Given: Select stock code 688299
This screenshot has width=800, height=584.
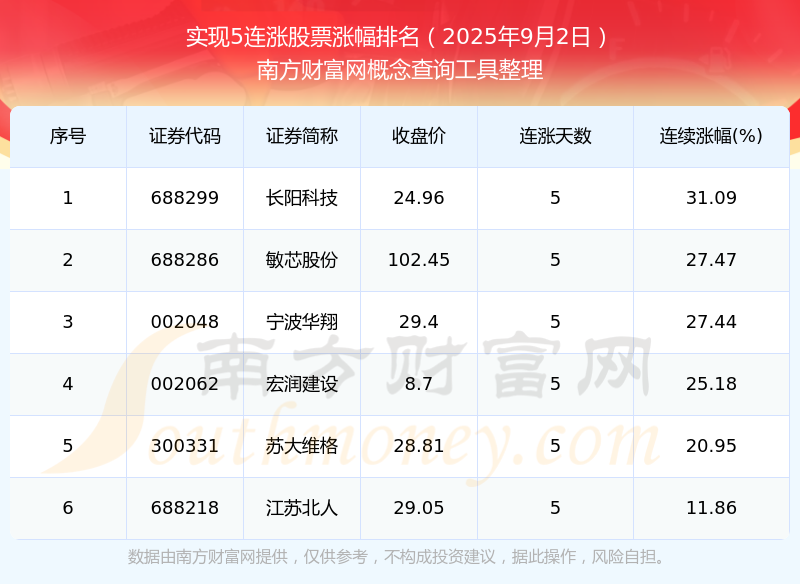Looking at the screenshot, I should [185, 198].
